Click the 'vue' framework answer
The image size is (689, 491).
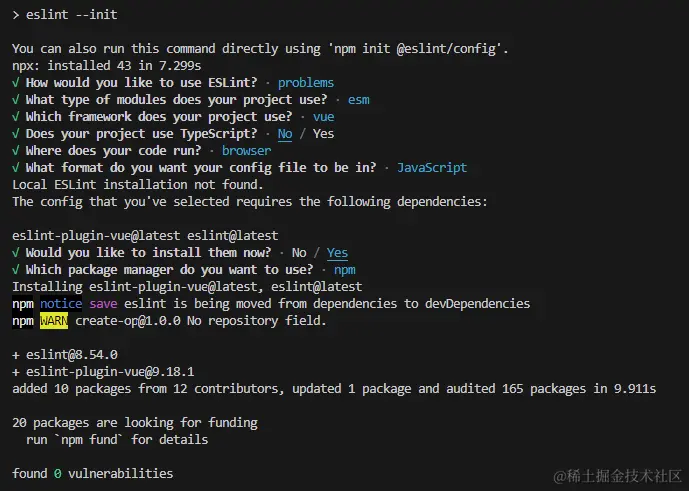[x=323, y=117]
